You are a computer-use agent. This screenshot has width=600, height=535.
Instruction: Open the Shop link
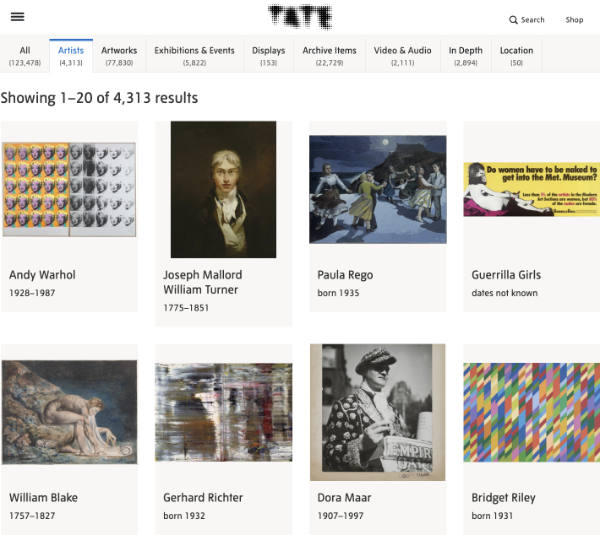click(x=574, y=20)
